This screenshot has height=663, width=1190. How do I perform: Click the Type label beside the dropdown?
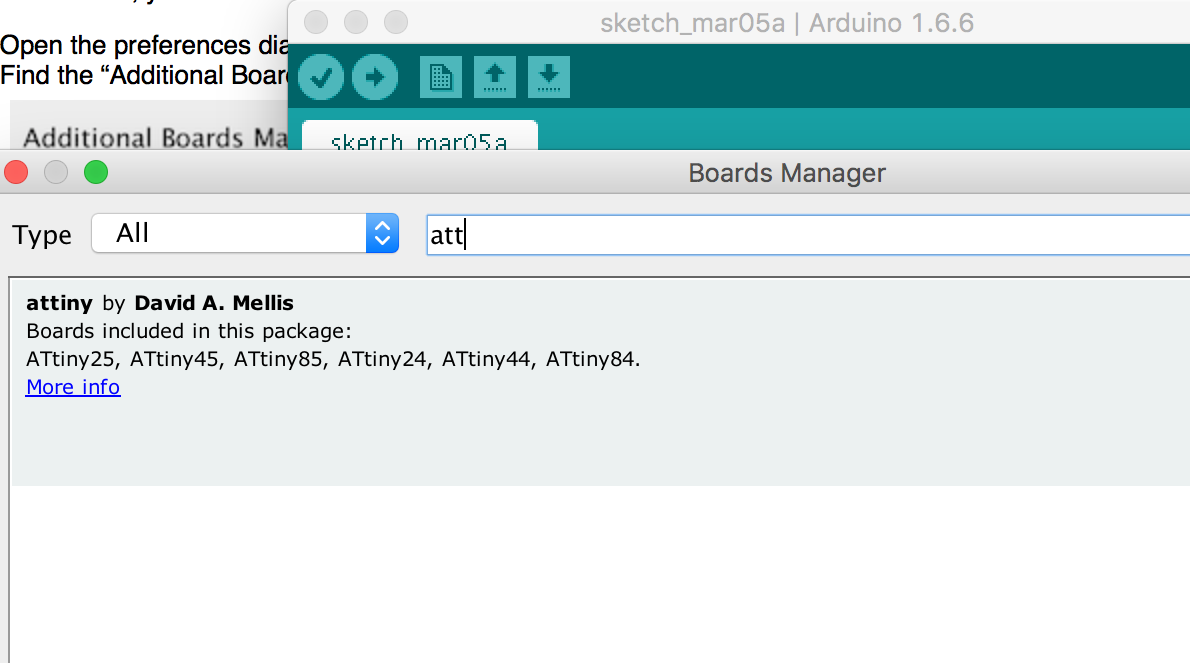[42, 235]
